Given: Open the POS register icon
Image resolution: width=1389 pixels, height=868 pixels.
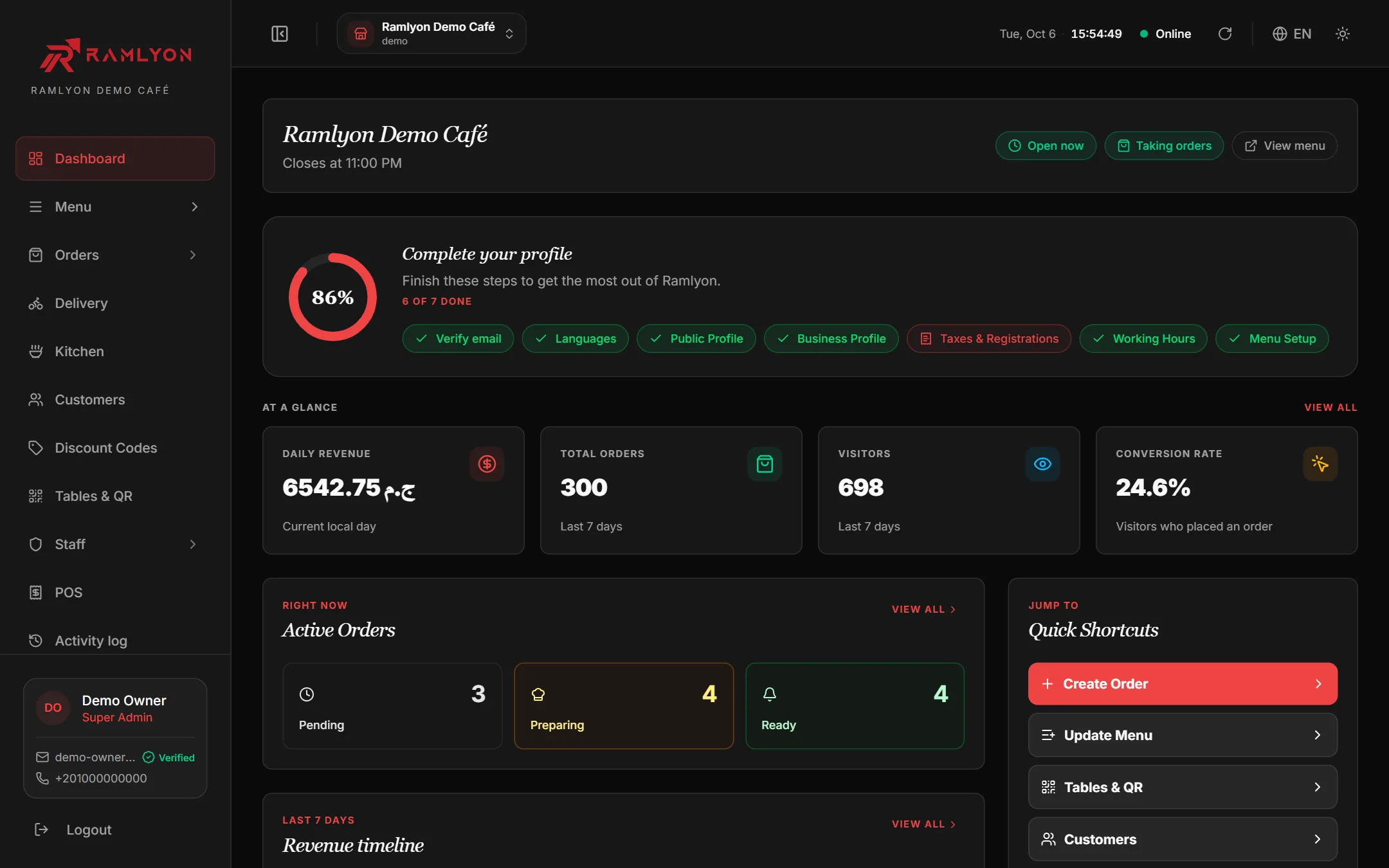Looking at the screenshot, I should click(35, 592).
